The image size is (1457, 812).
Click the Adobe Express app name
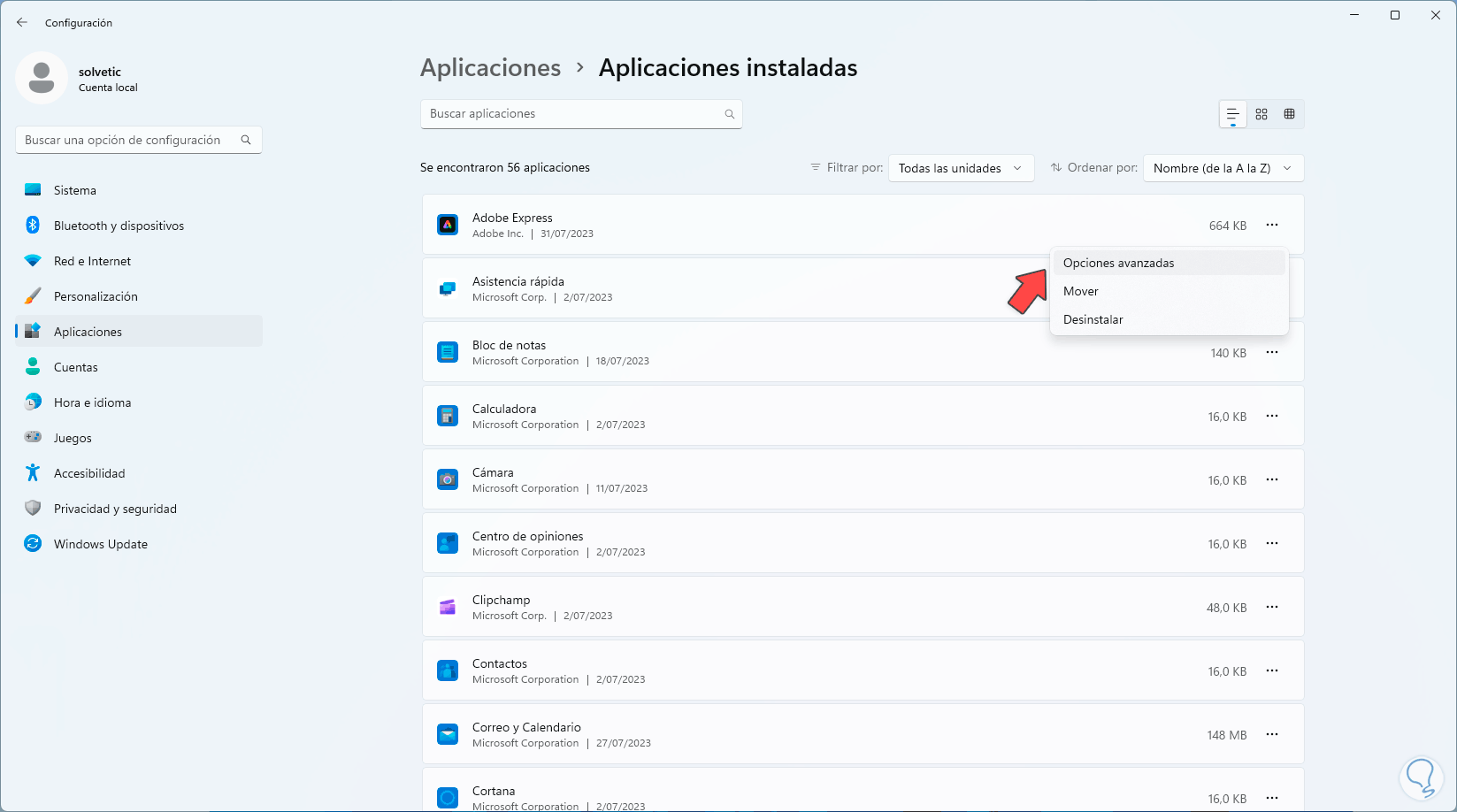pyautogui.click(x=512, y=218)
